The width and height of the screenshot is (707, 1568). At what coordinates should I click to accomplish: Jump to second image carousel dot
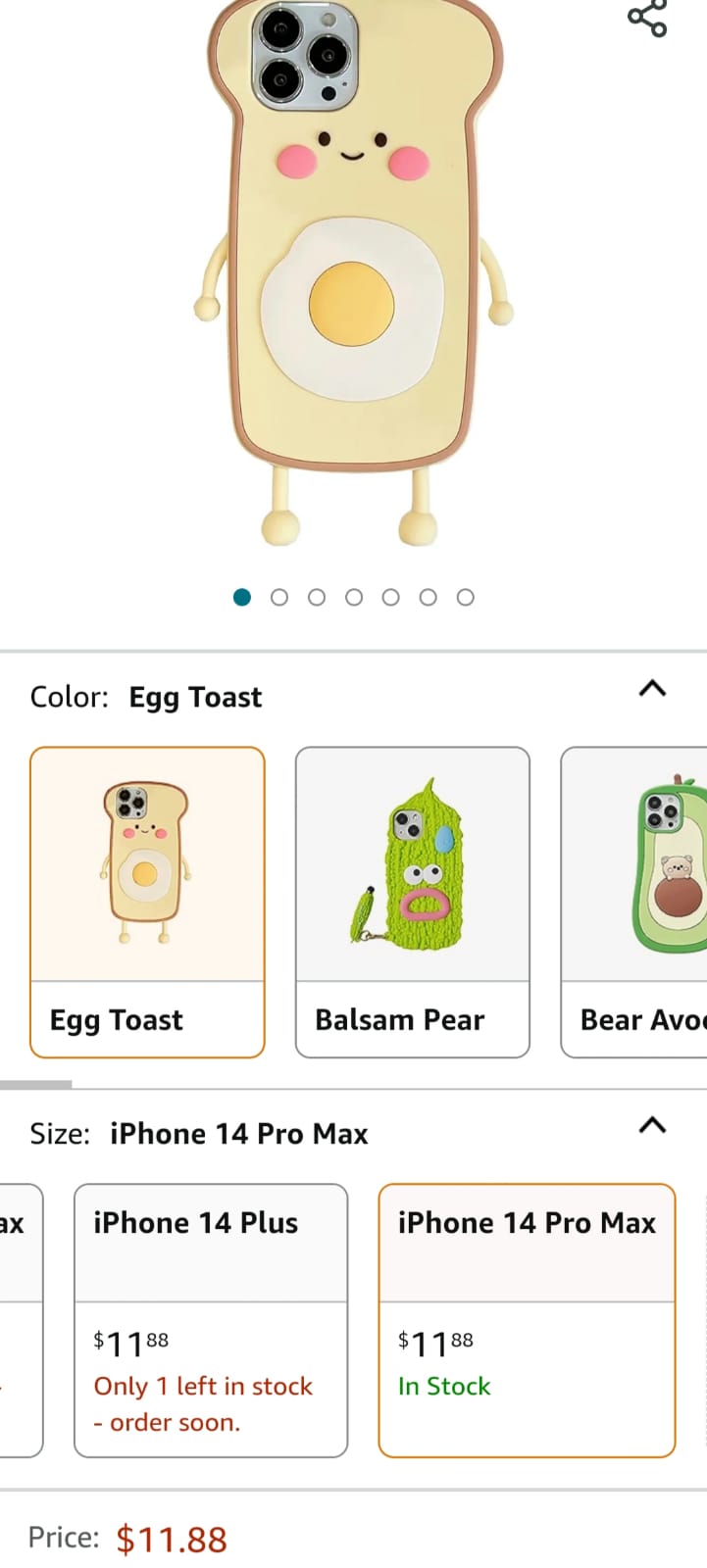(279, 597)
